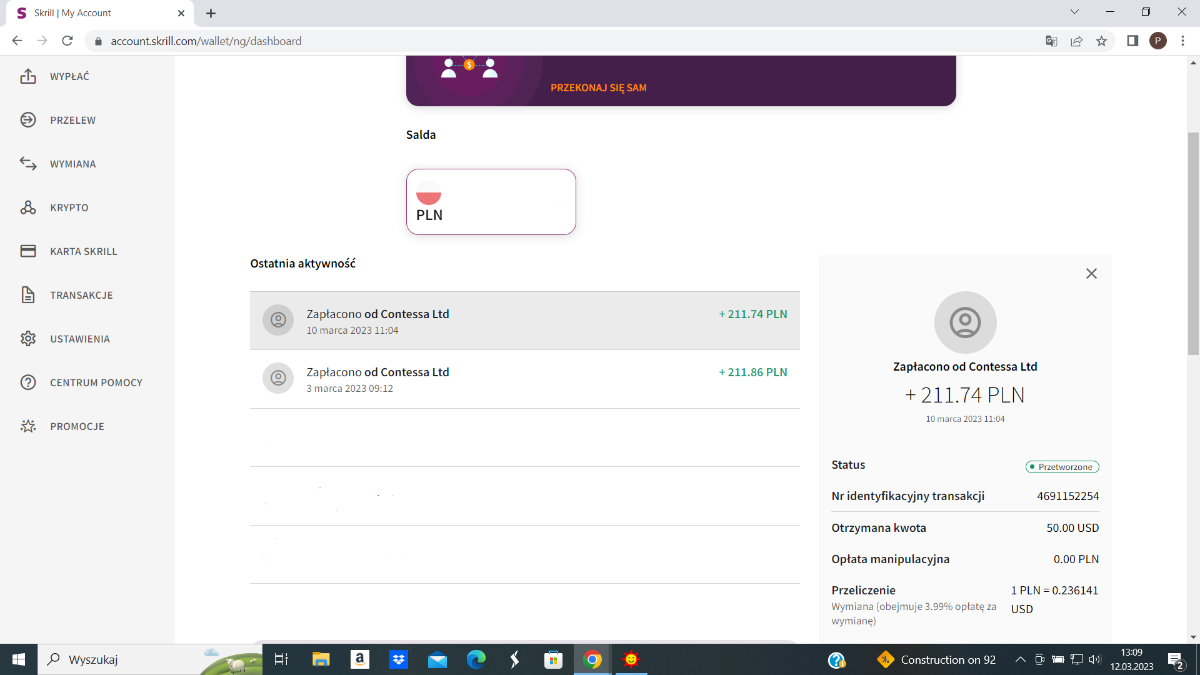
Task: Open a new browser tab
Action: point(211,13)
